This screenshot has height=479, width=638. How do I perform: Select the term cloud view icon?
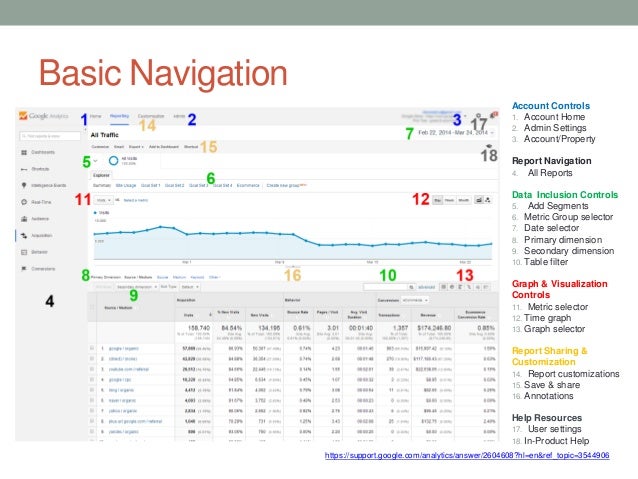click(478, 287)
